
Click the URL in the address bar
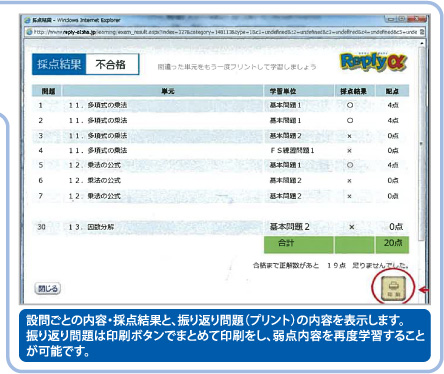(x=226, y=32)
